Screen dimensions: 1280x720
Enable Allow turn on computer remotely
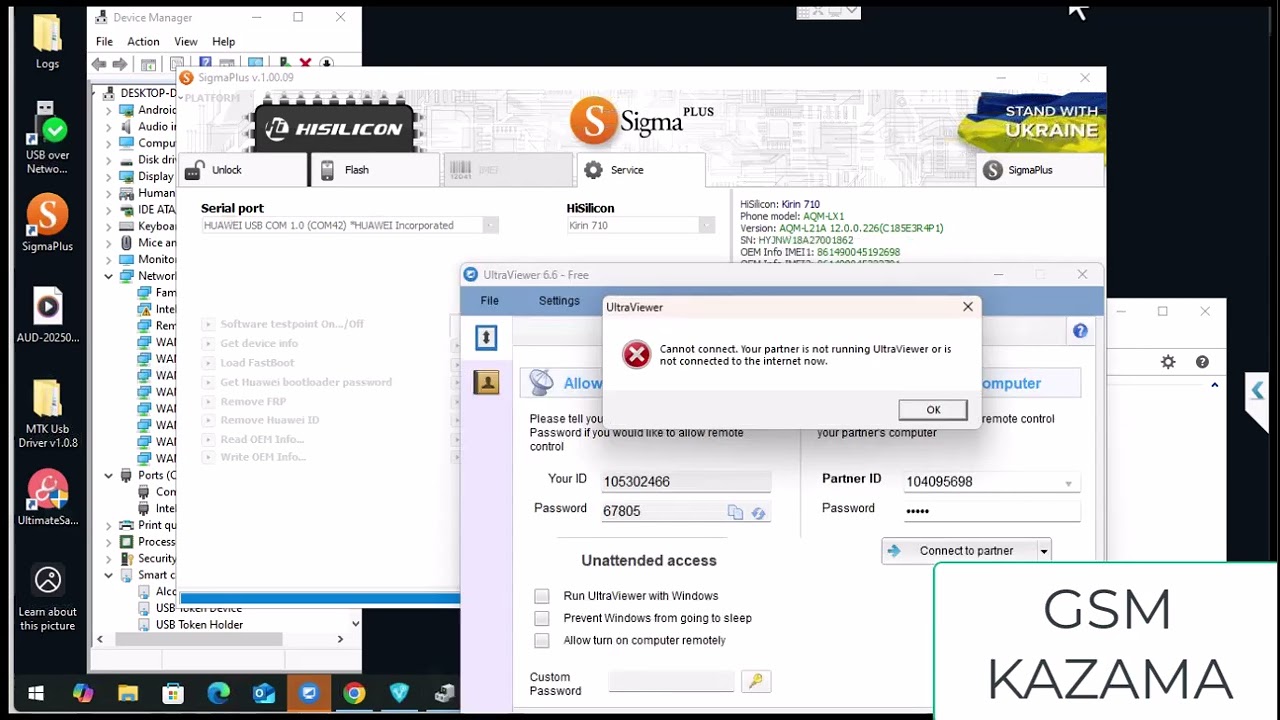click(541, 641)
